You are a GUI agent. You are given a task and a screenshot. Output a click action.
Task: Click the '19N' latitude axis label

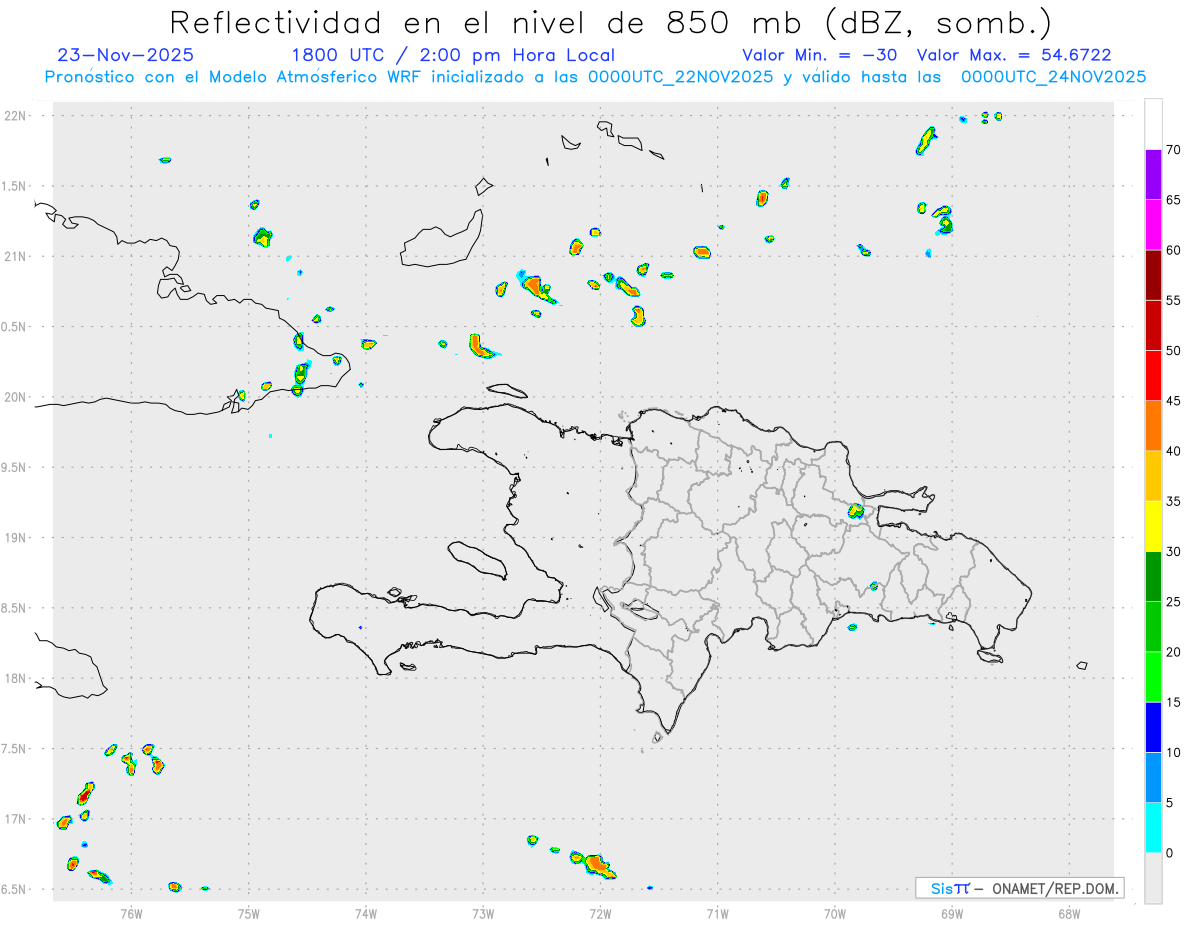[17, 537]
